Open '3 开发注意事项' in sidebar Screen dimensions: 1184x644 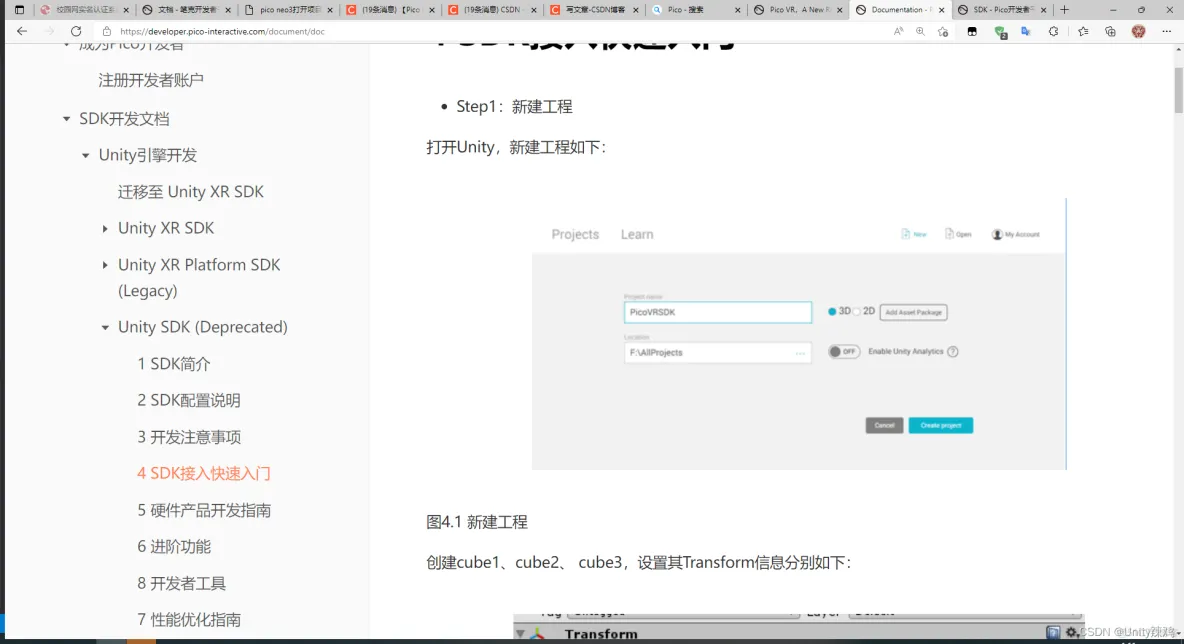(190, 437)
